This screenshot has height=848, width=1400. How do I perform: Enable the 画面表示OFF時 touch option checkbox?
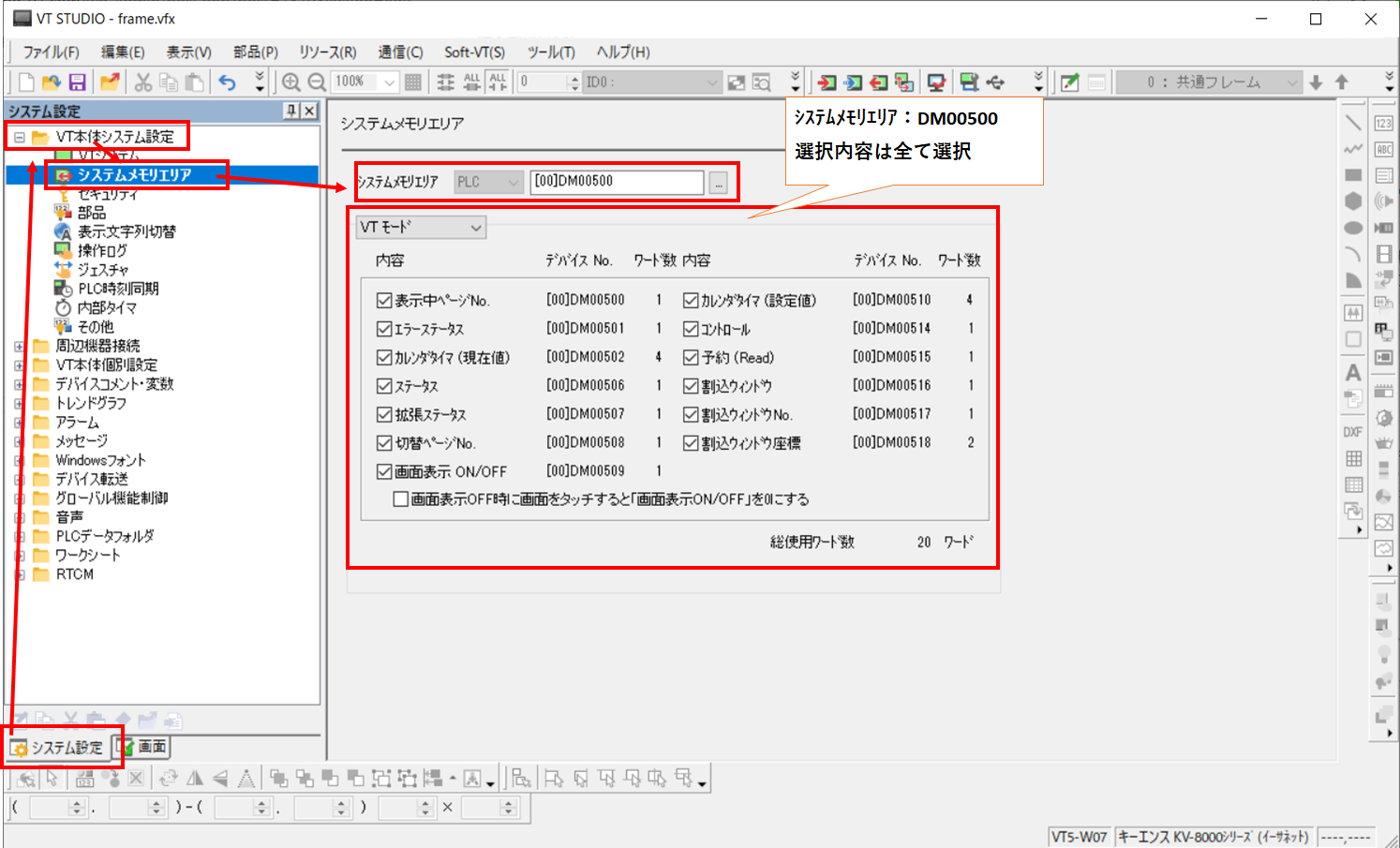401,499
